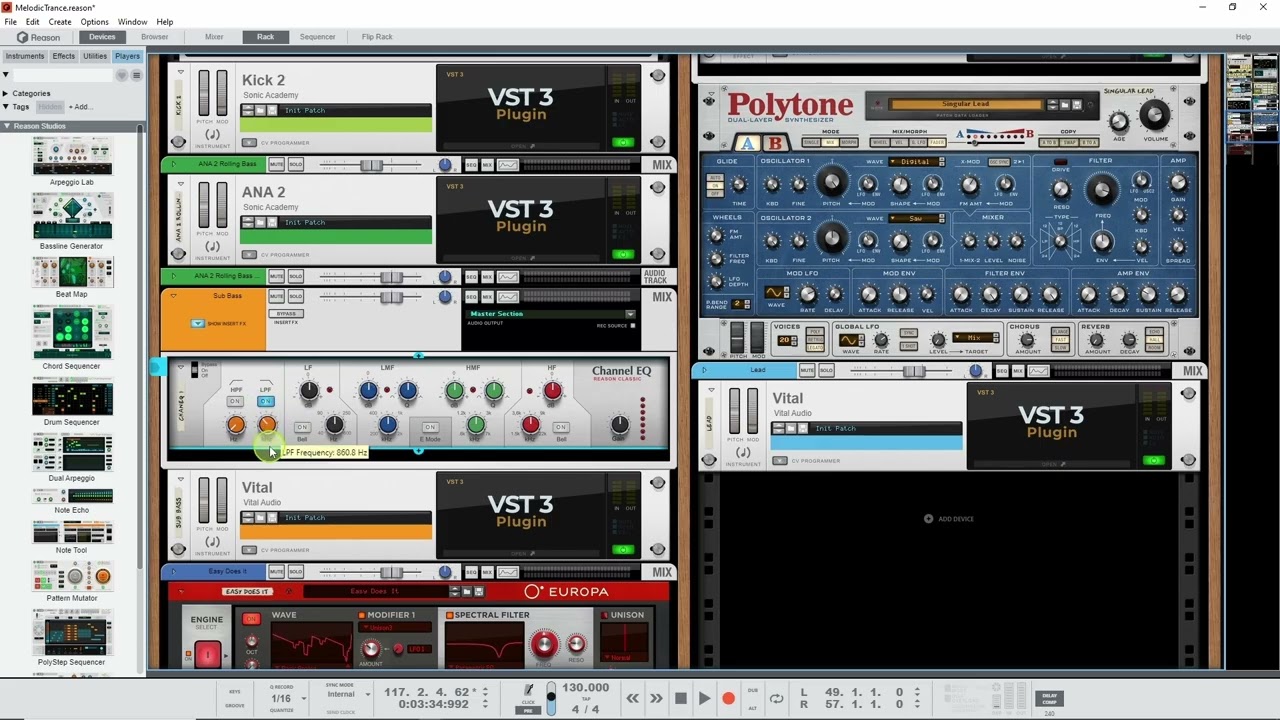Screen dimensions: 1280x720
Task: Fold the Vital Sub Bass device
Action: (181, 479)
